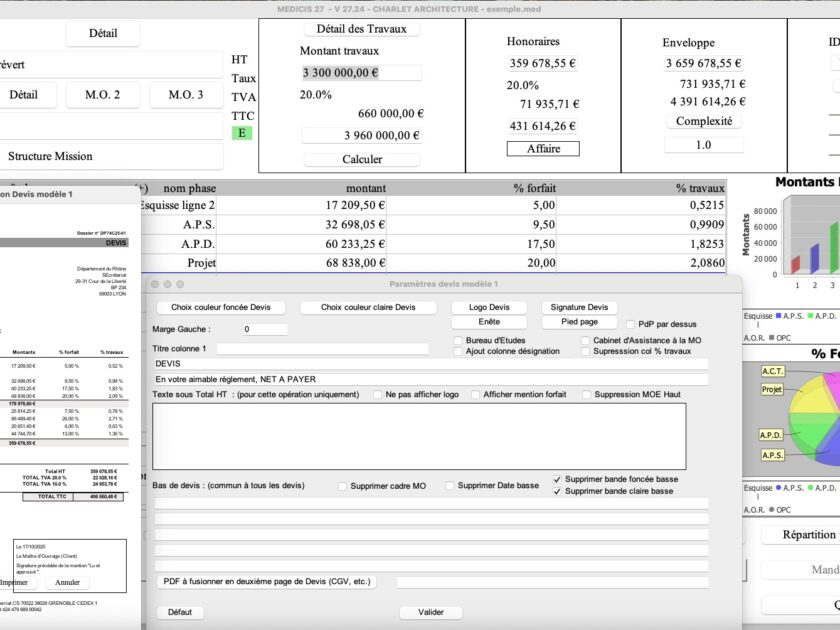
Task: Check Bureau d'Etudes option
Action: 458,340
